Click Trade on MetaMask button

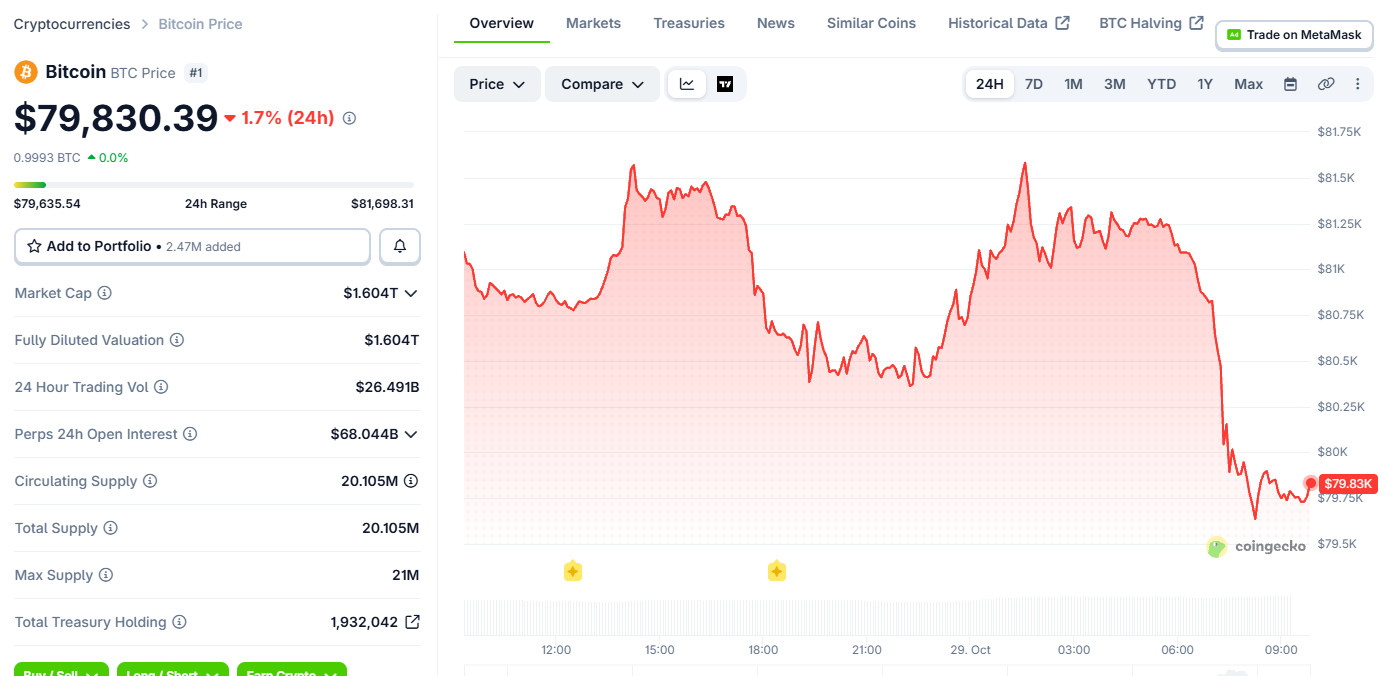(1294, 35)
